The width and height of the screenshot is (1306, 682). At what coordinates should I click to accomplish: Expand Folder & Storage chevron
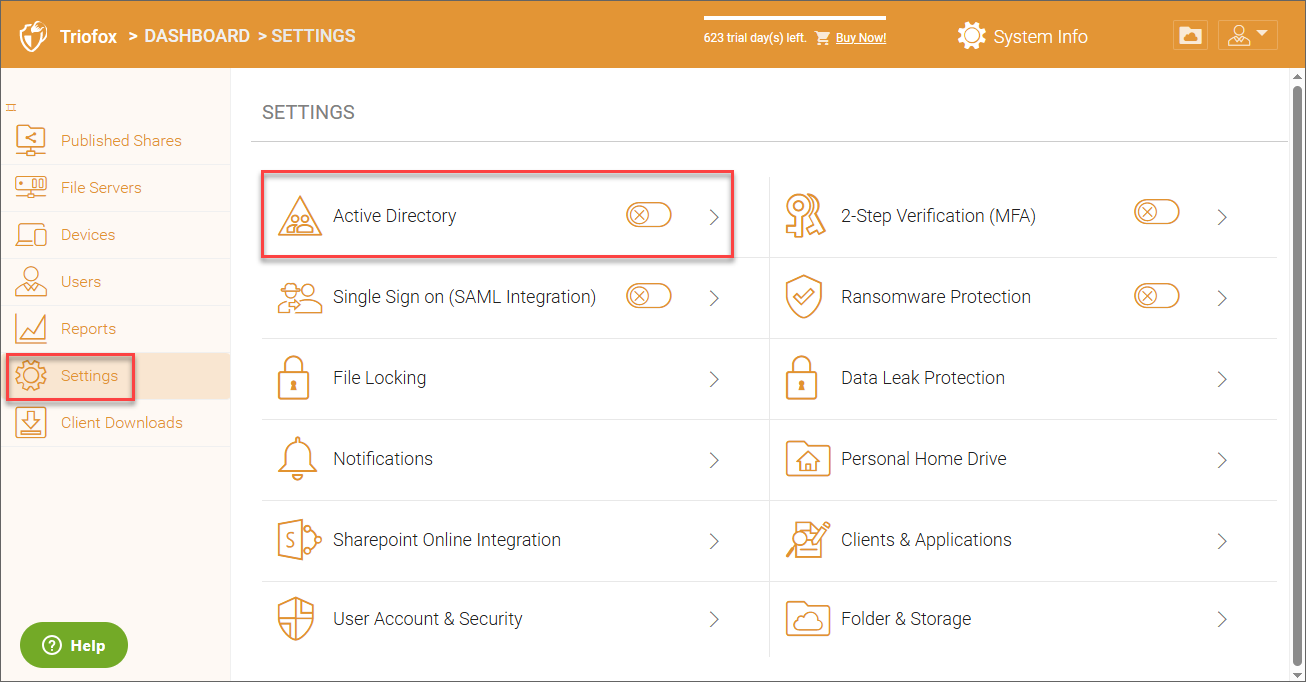1222,620
